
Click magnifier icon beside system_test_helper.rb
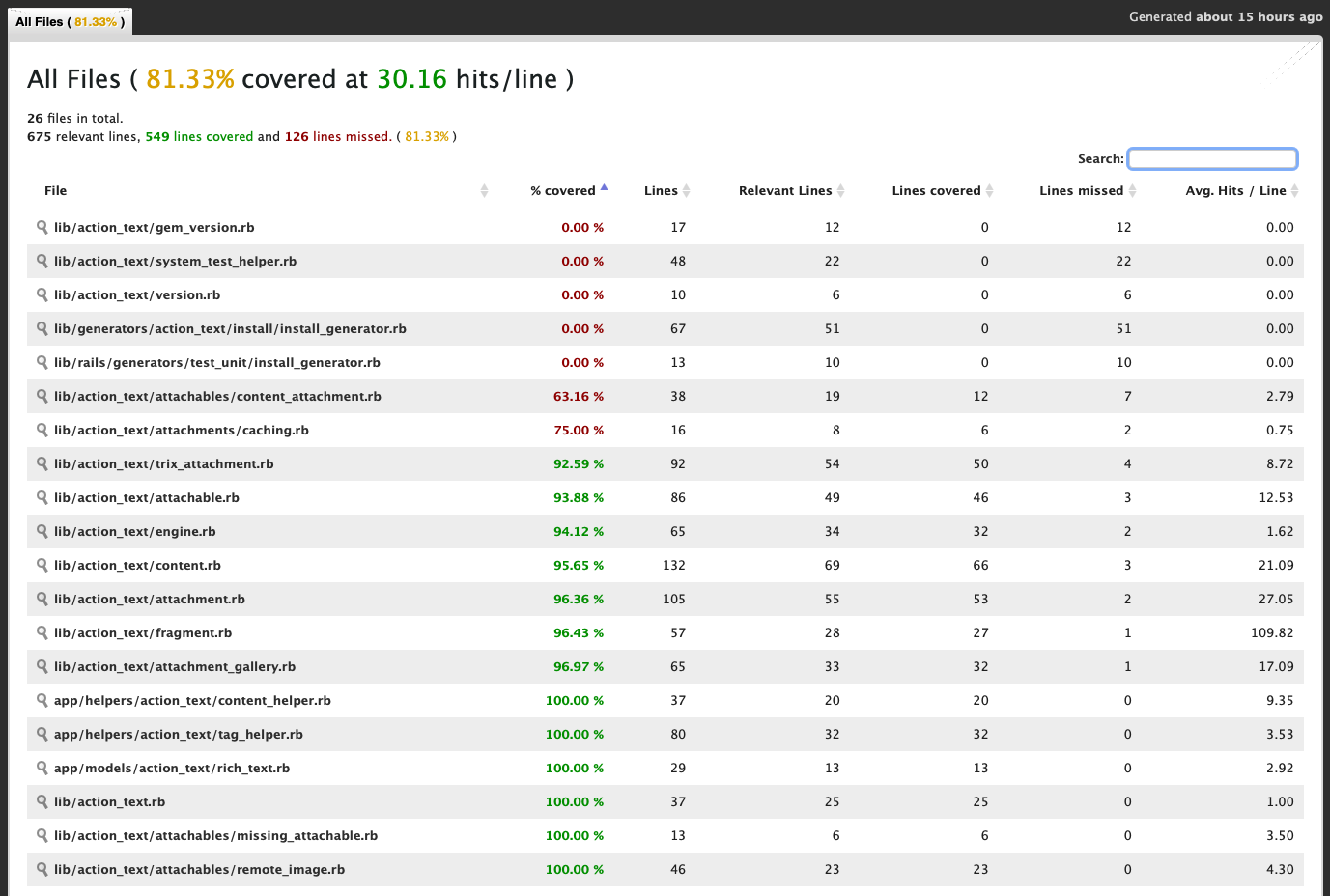click(42, 261)
